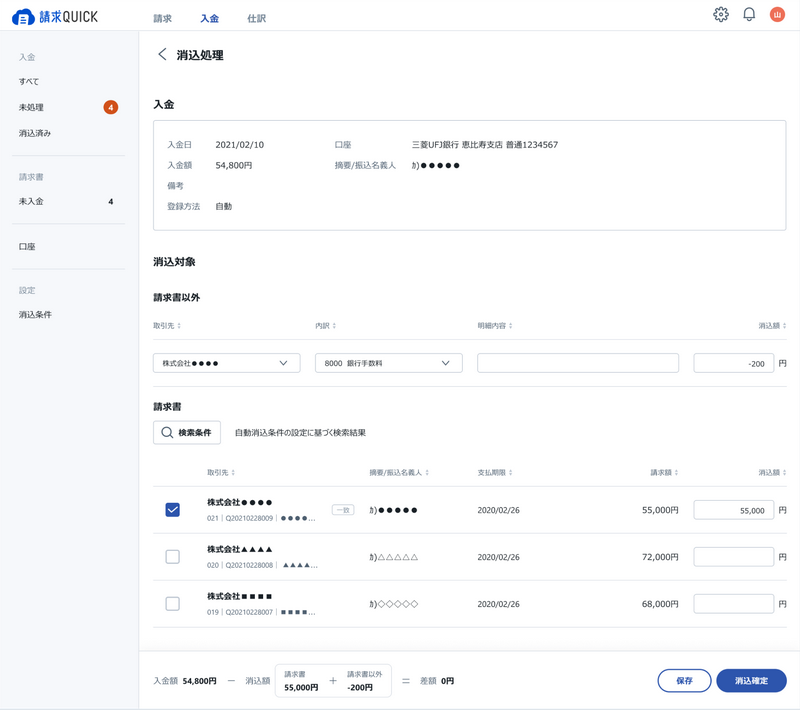Sort the invoice list by 請求額 column
The width and height of the screenshot is (800, 711).
663,472
